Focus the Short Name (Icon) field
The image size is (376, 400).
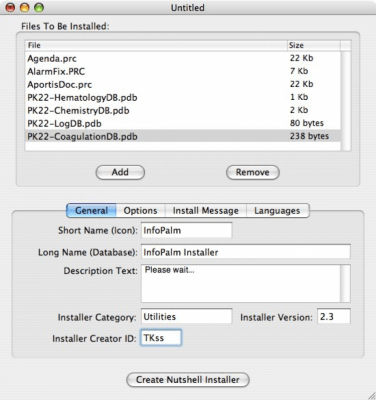pos(187,231)
